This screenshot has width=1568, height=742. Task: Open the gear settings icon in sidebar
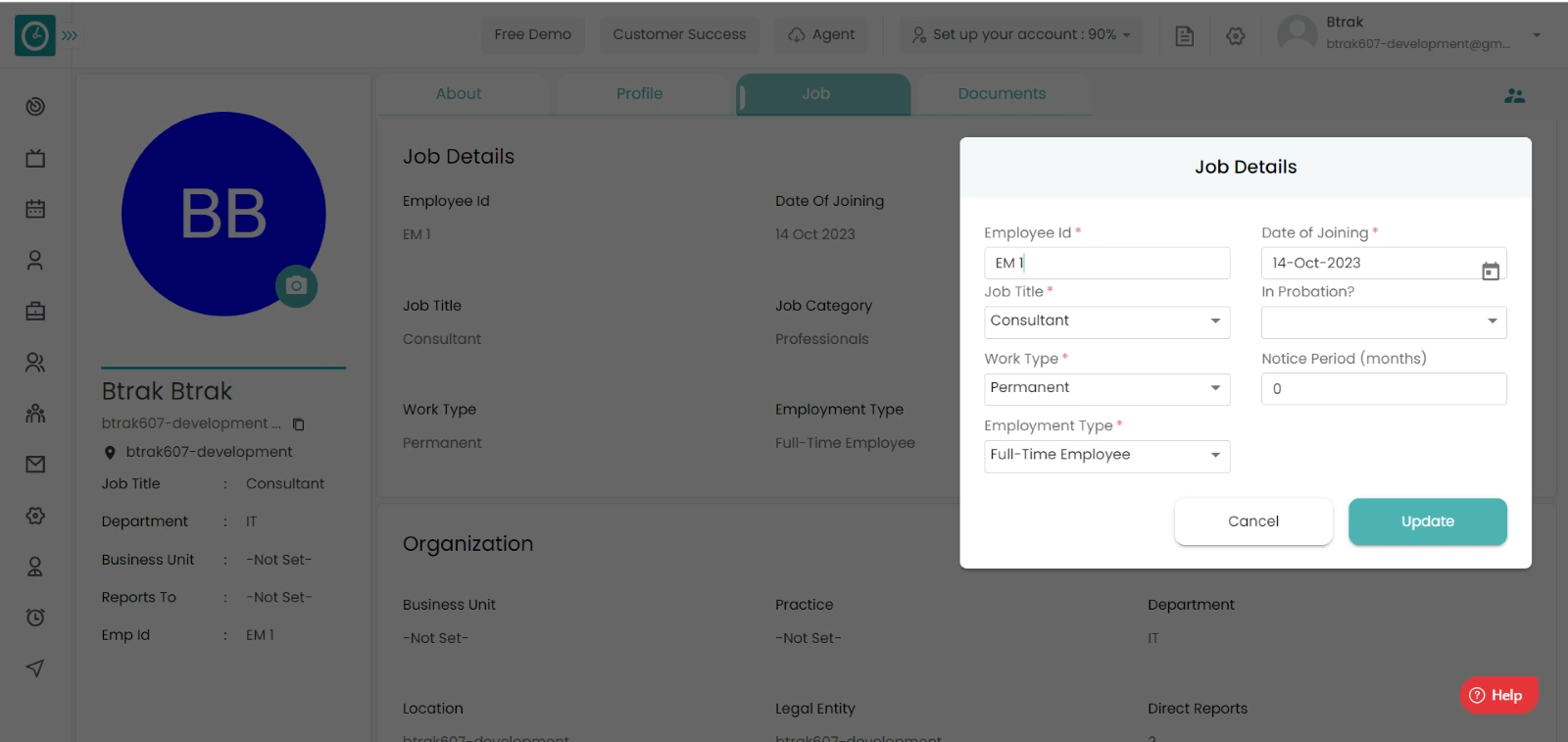point(35,516)
